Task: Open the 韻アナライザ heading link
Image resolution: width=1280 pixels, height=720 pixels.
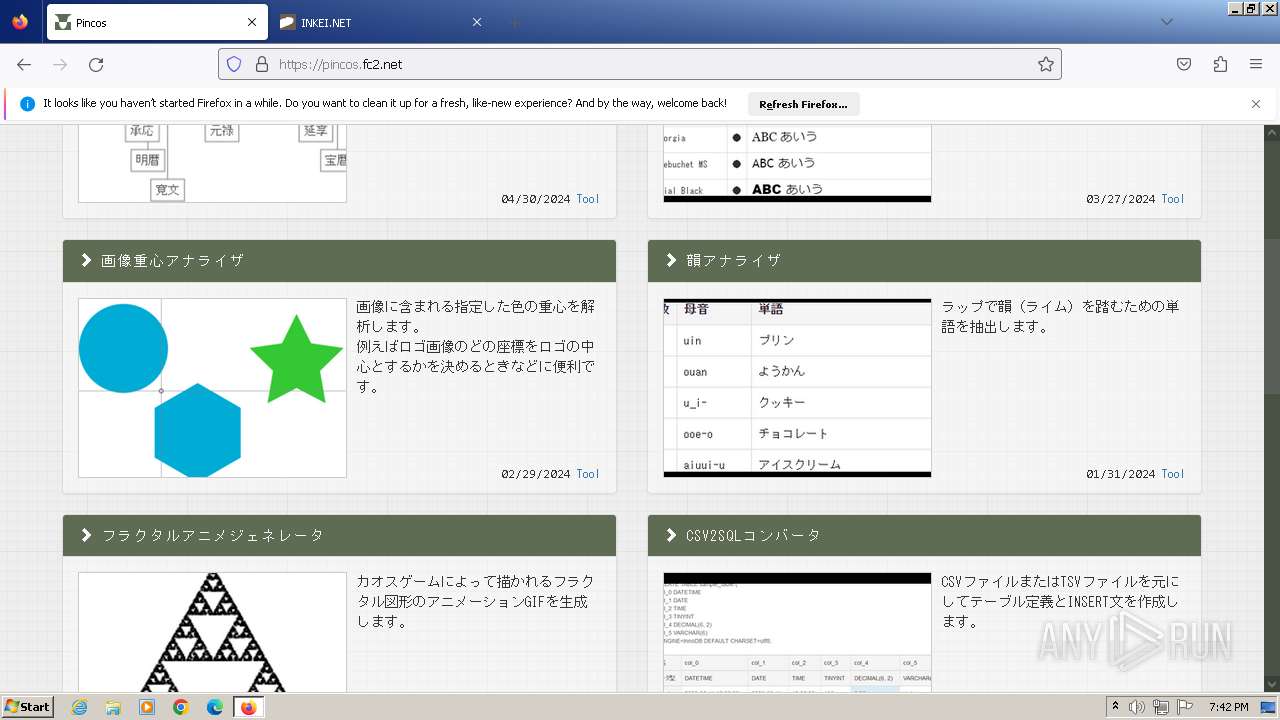Action: tap(733, 260)
